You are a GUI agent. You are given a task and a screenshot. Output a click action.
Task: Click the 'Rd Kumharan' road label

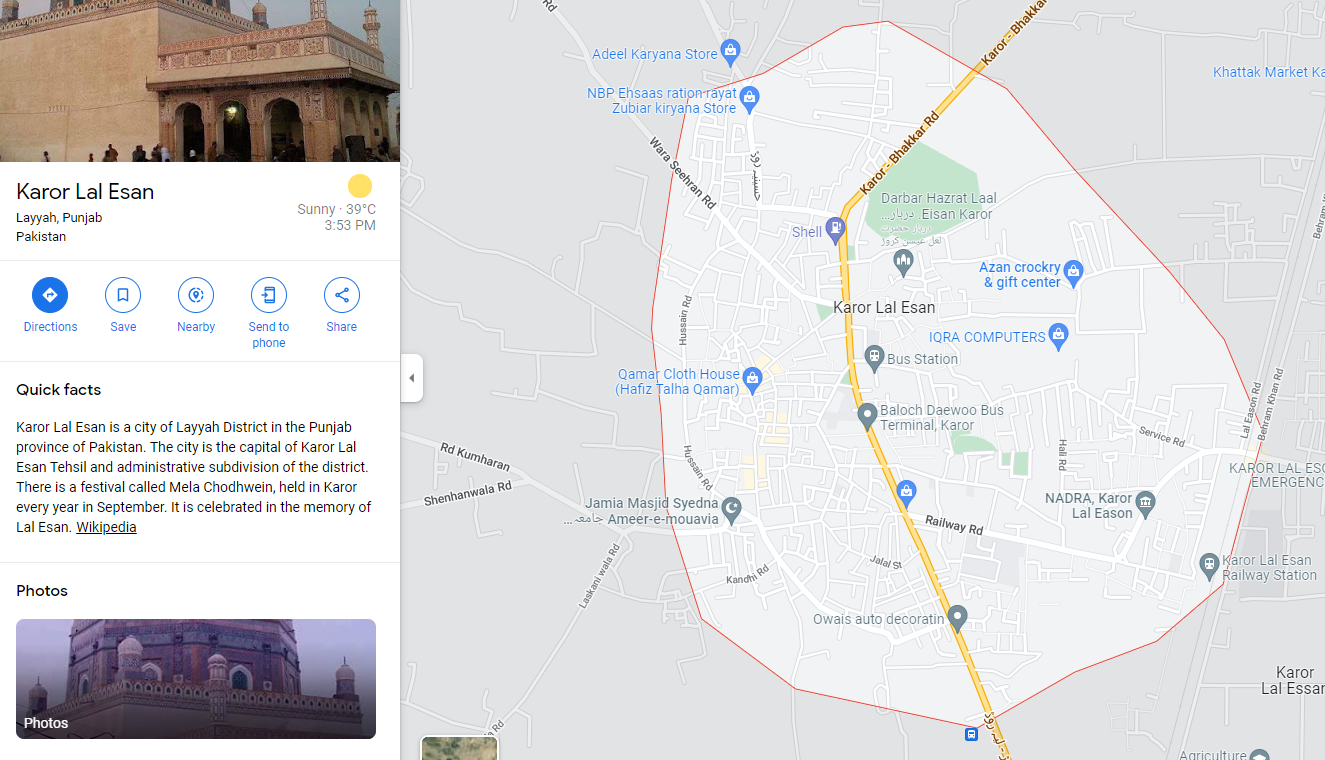[x=475, y=456]
